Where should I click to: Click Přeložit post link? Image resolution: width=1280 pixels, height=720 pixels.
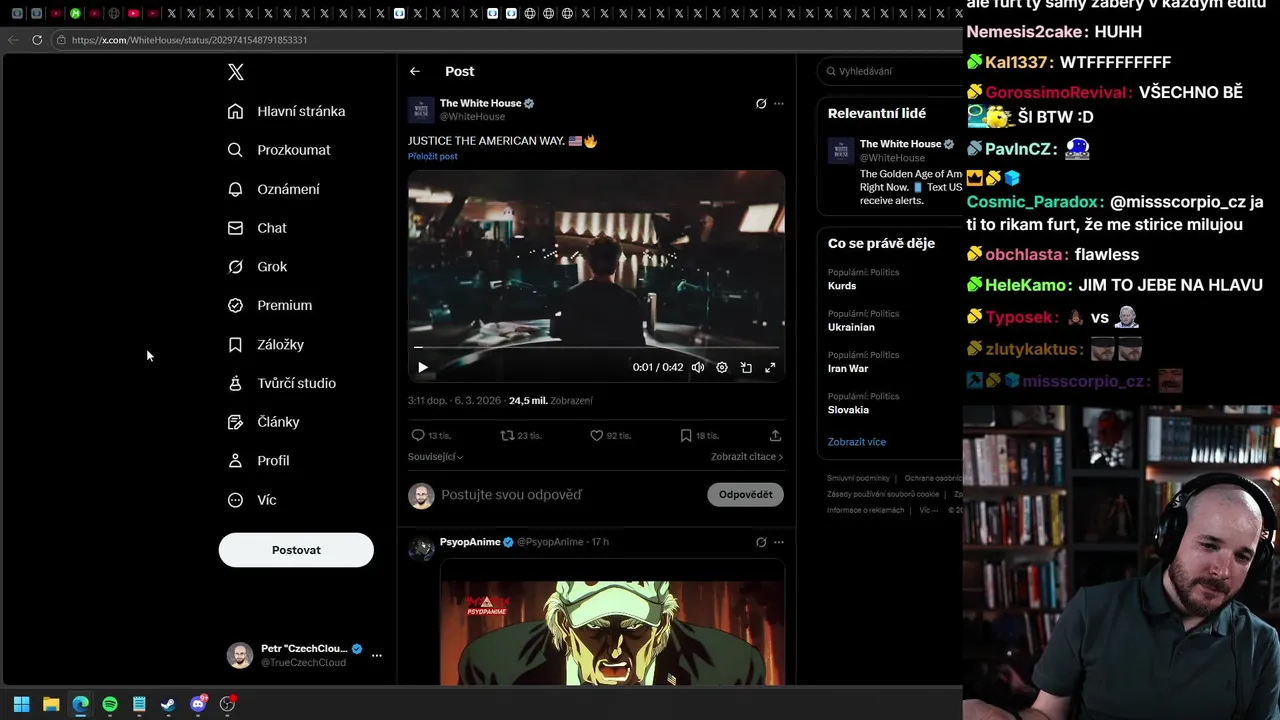click(x=433, y=156)
